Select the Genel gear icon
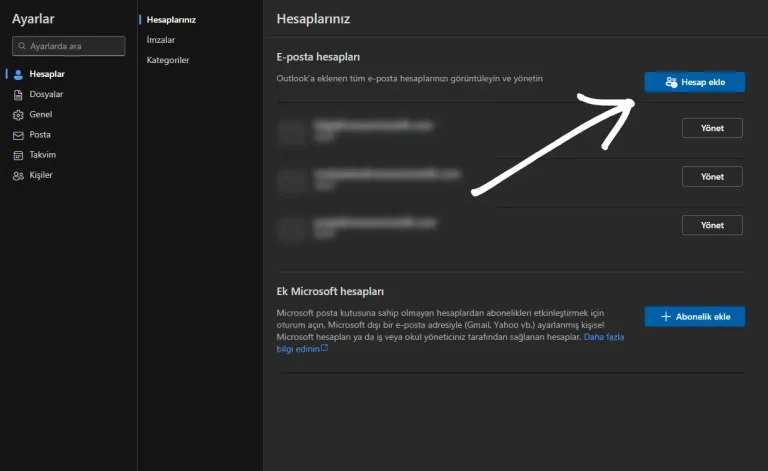Viewport: 768px width, 471px height. [x=18, y=115]
